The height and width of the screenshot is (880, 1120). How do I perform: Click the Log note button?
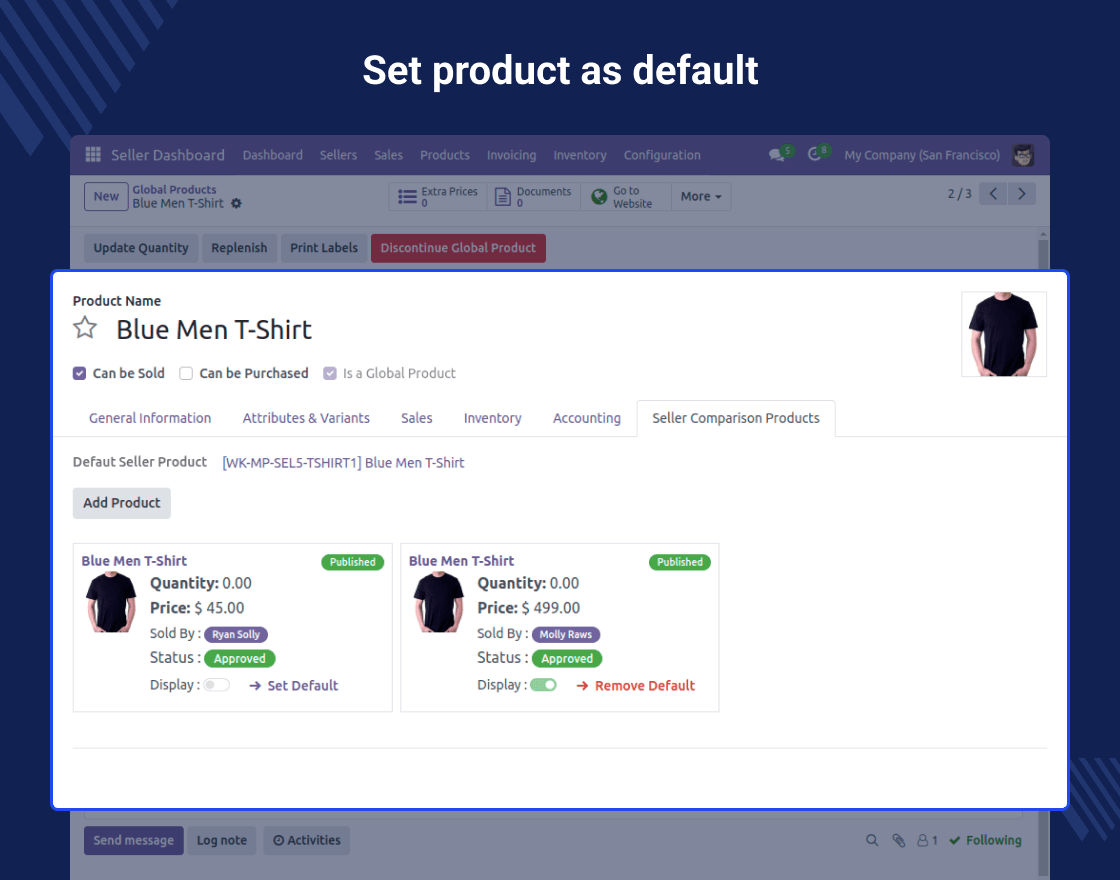[221, 841]
